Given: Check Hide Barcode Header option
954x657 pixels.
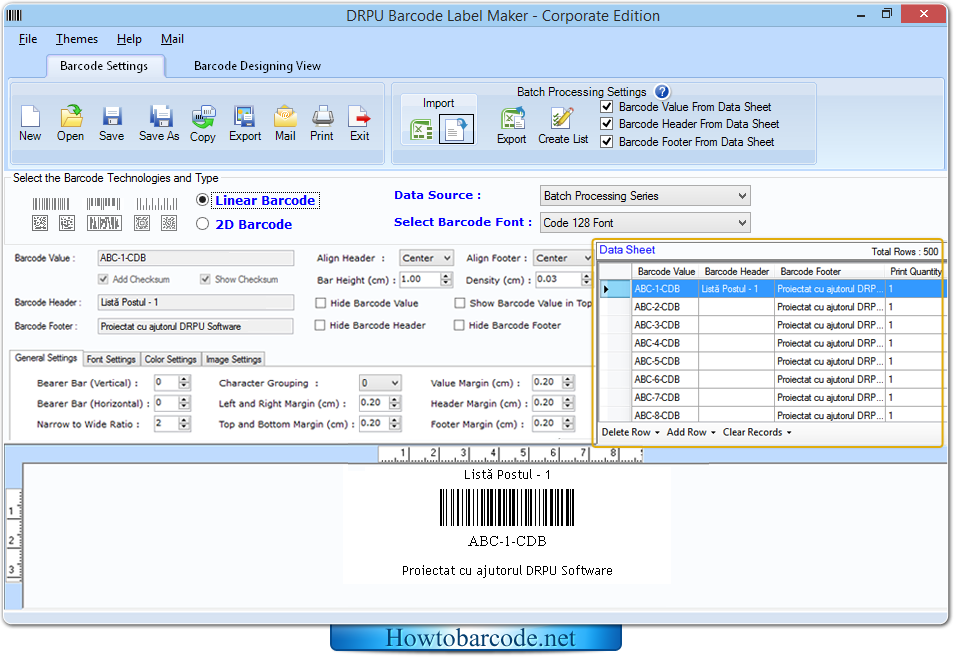Looking at the screenshot, I should point(320,325).
